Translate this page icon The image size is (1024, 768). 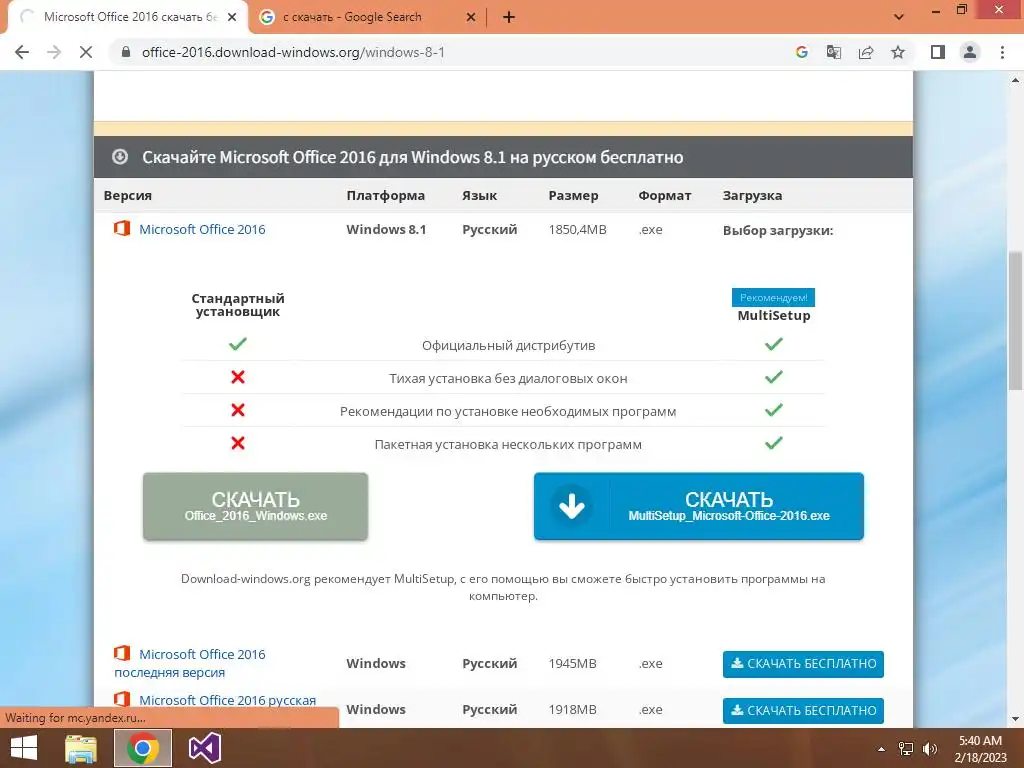(833, 52)
